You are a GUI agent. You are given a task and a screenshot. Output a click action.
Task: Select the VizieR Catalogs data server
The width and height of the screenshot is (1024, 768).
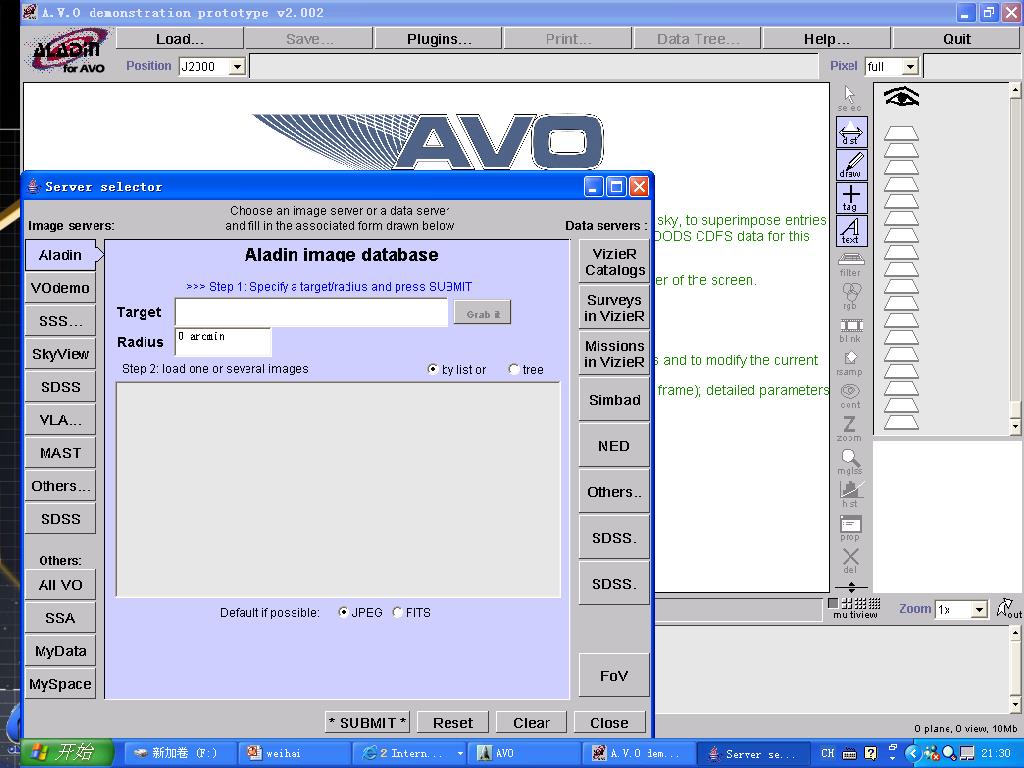[x=614, y=262]
